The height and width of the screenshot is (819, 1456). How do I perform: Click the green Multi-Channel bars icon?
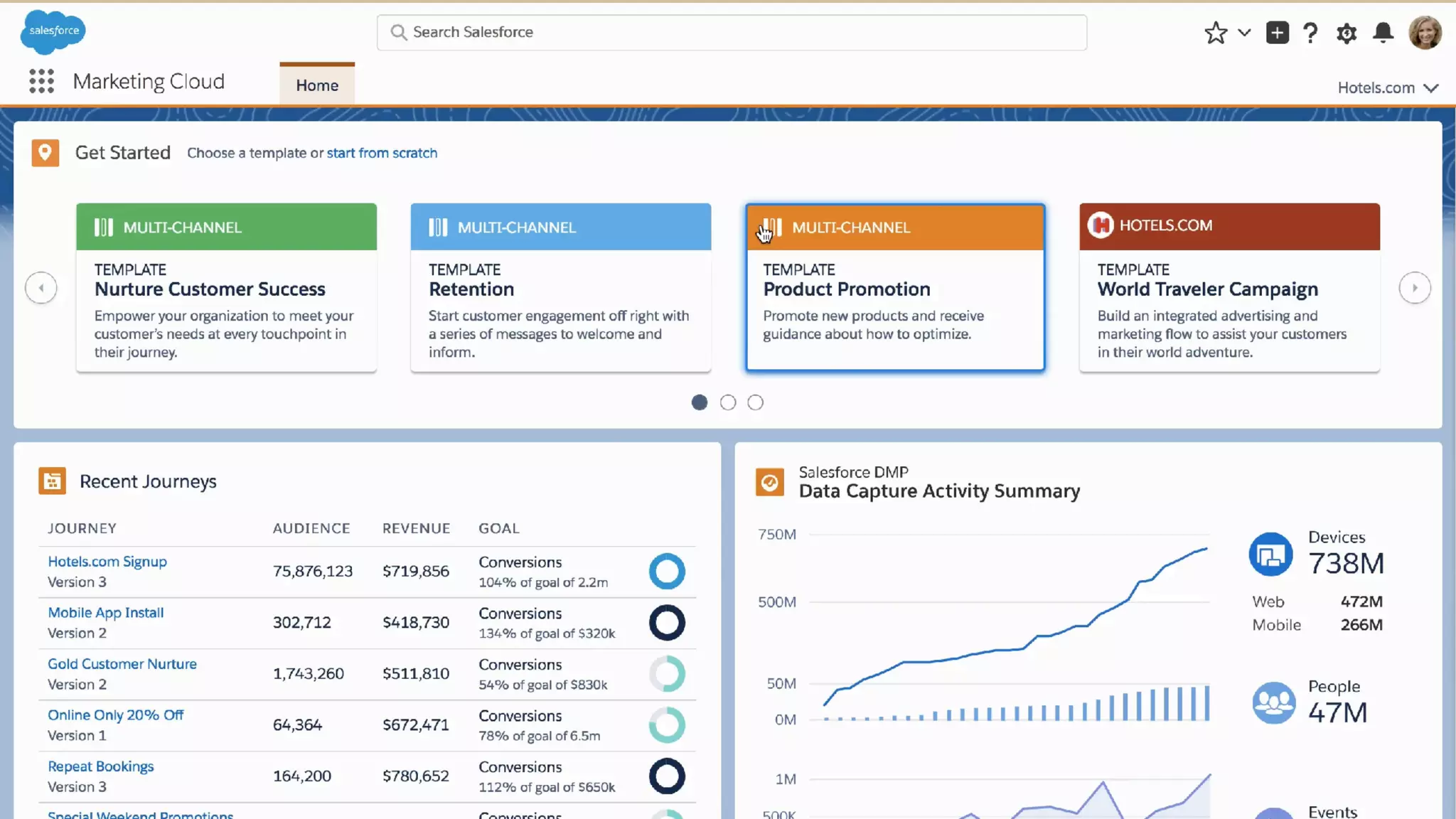(x=104, y=227)
